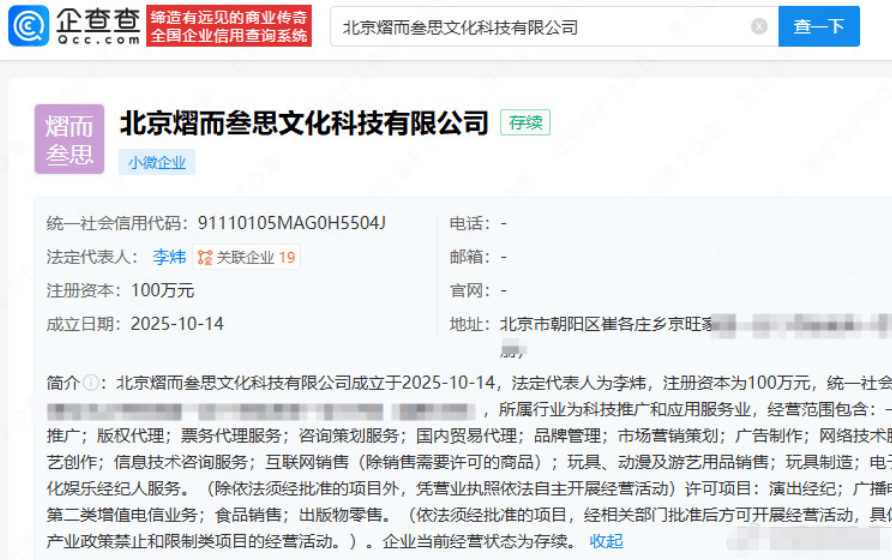Focus the company name search field
This screenshot has height=560, width=892.
540,27
